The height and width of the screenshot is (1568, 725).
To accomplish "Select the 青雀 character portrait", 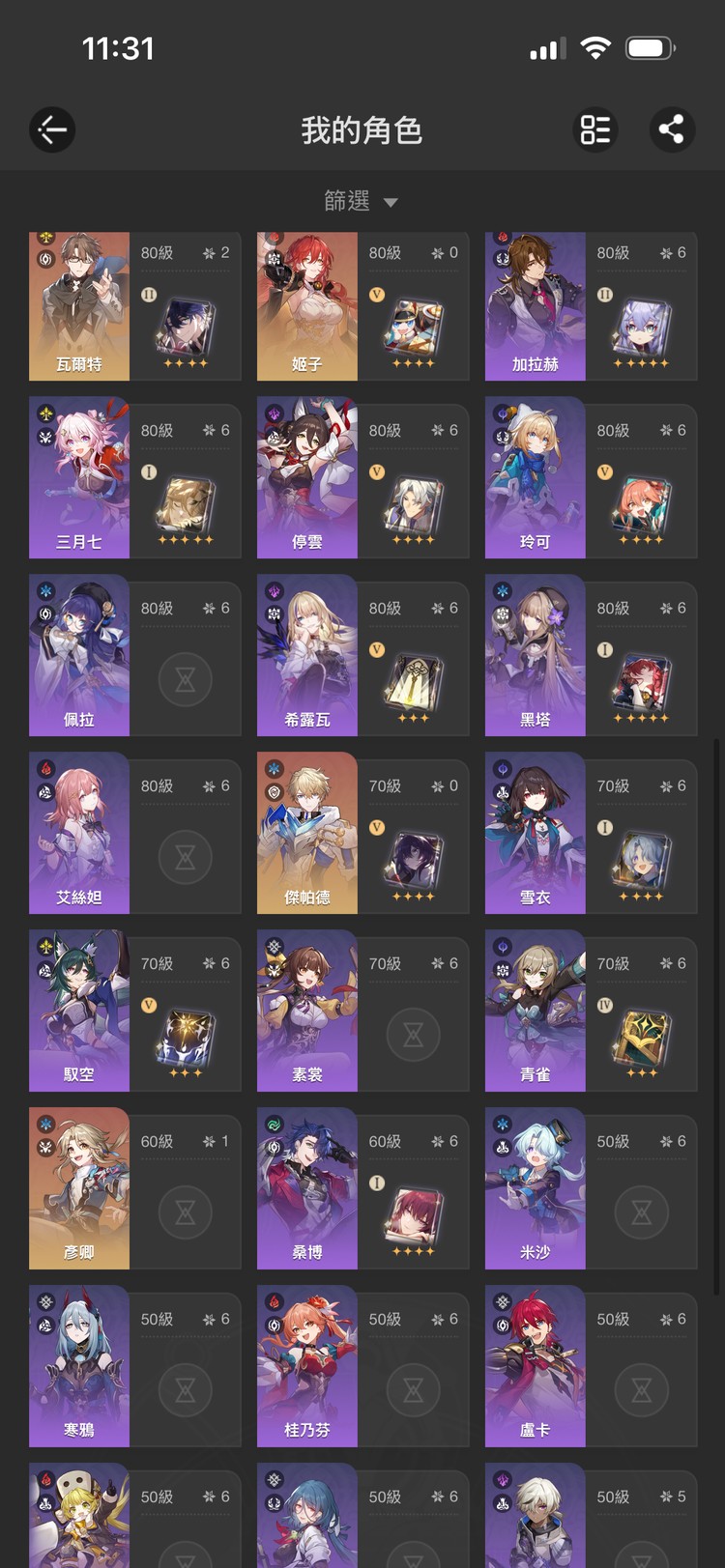I will pos(536,1011).
